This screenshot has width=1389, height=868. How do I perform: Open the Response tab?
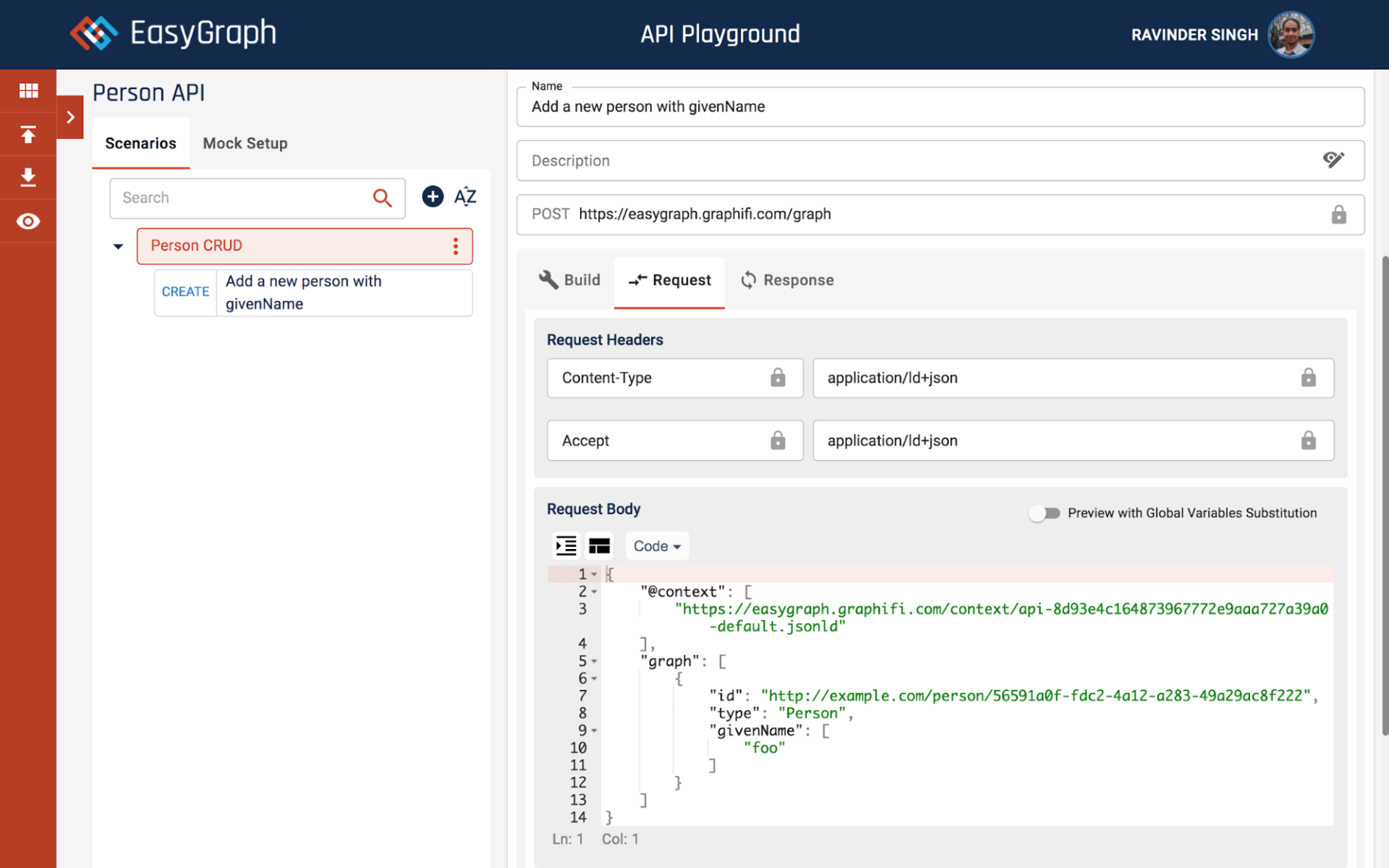pos(787,280)
